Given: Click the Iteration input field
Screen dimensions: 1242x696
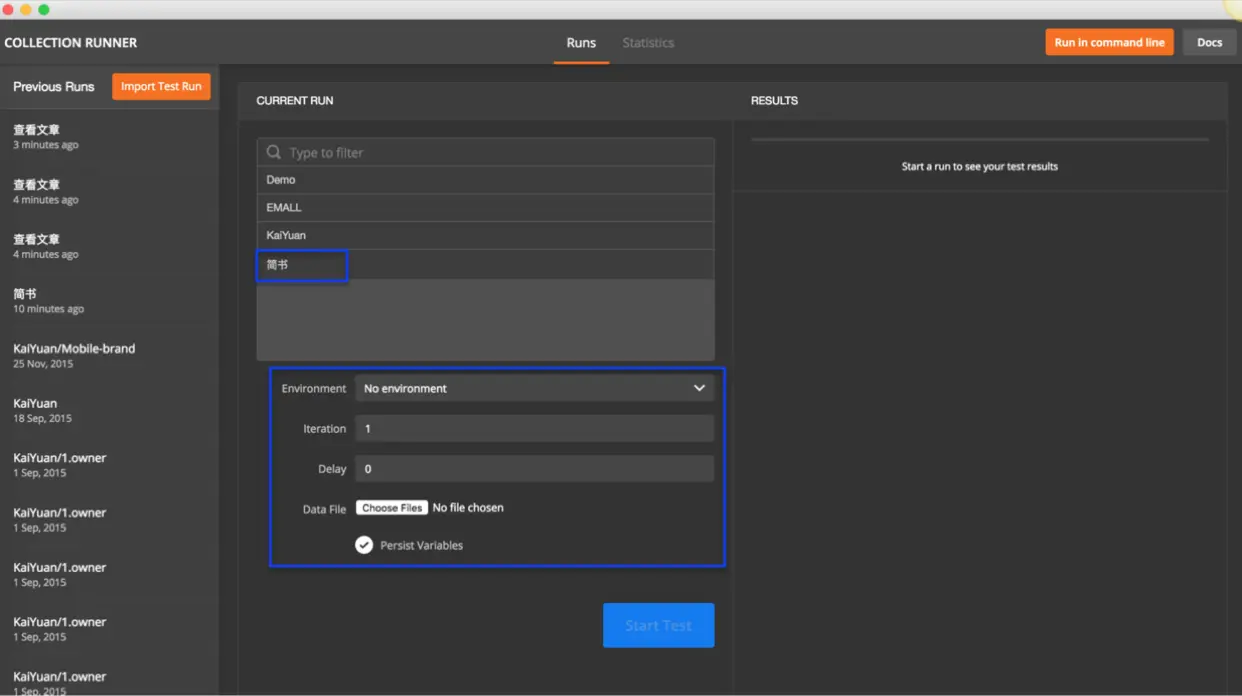Looking at the screenshot, I should coord(534,428).
